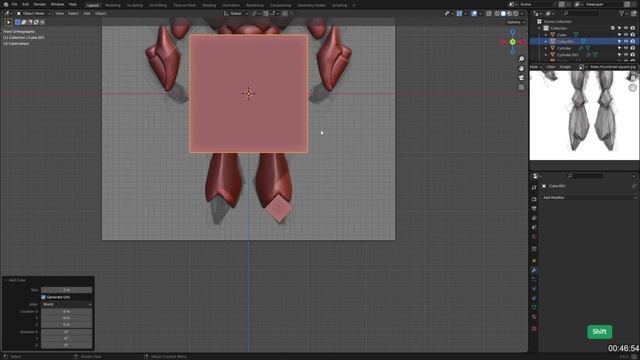Open the Help menu
This screenshot has height=360, width=640.
click(x=73, y=4)
